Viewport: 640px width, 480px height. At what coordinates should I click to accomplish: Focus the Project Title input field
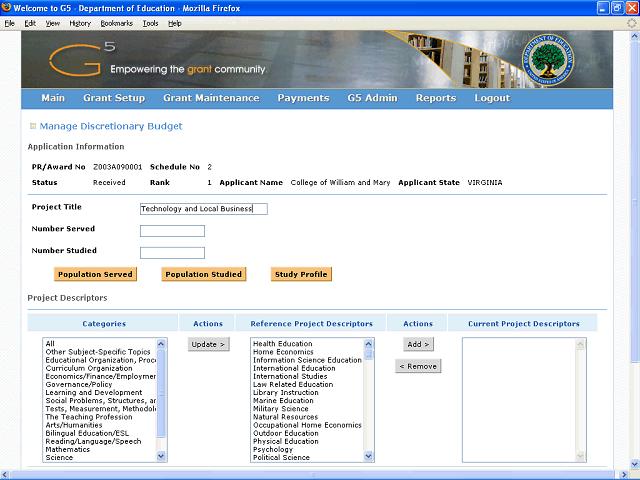204,209
